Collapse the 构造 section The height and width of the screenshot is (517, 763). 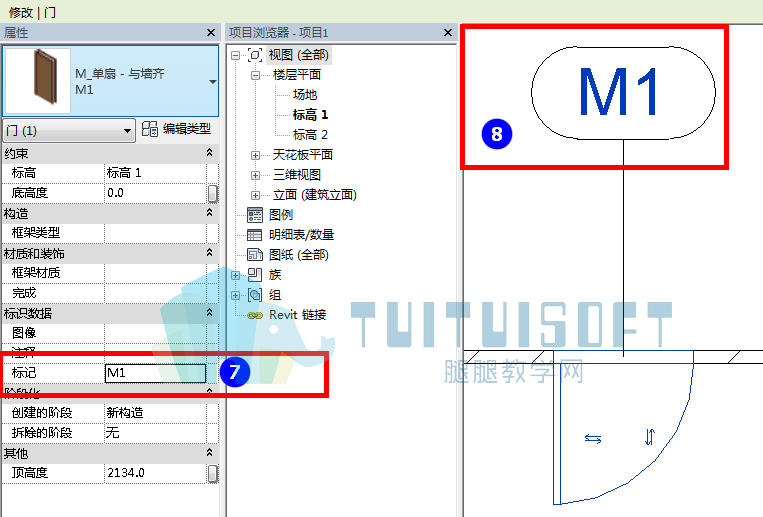tap(209, 213)
